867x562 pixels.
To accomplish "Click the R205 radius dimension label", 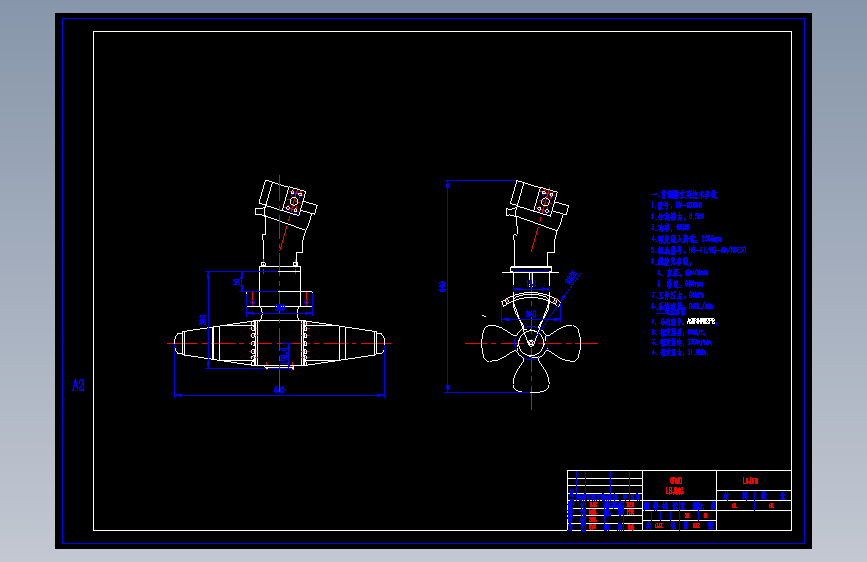I will 571,277.
